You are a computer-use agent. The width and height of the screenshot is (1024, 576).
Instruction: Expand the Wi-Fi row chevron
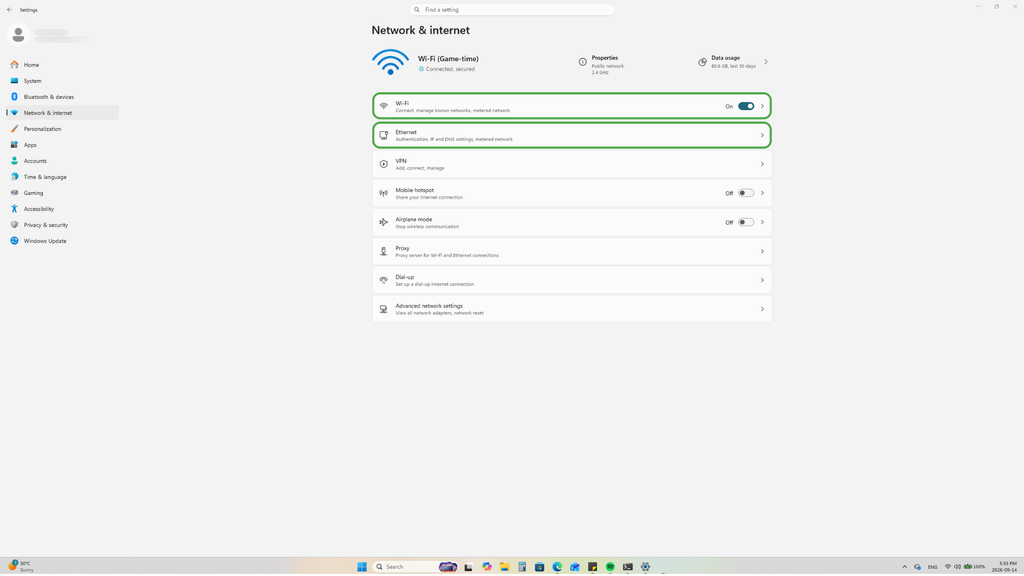pos(762,106)
